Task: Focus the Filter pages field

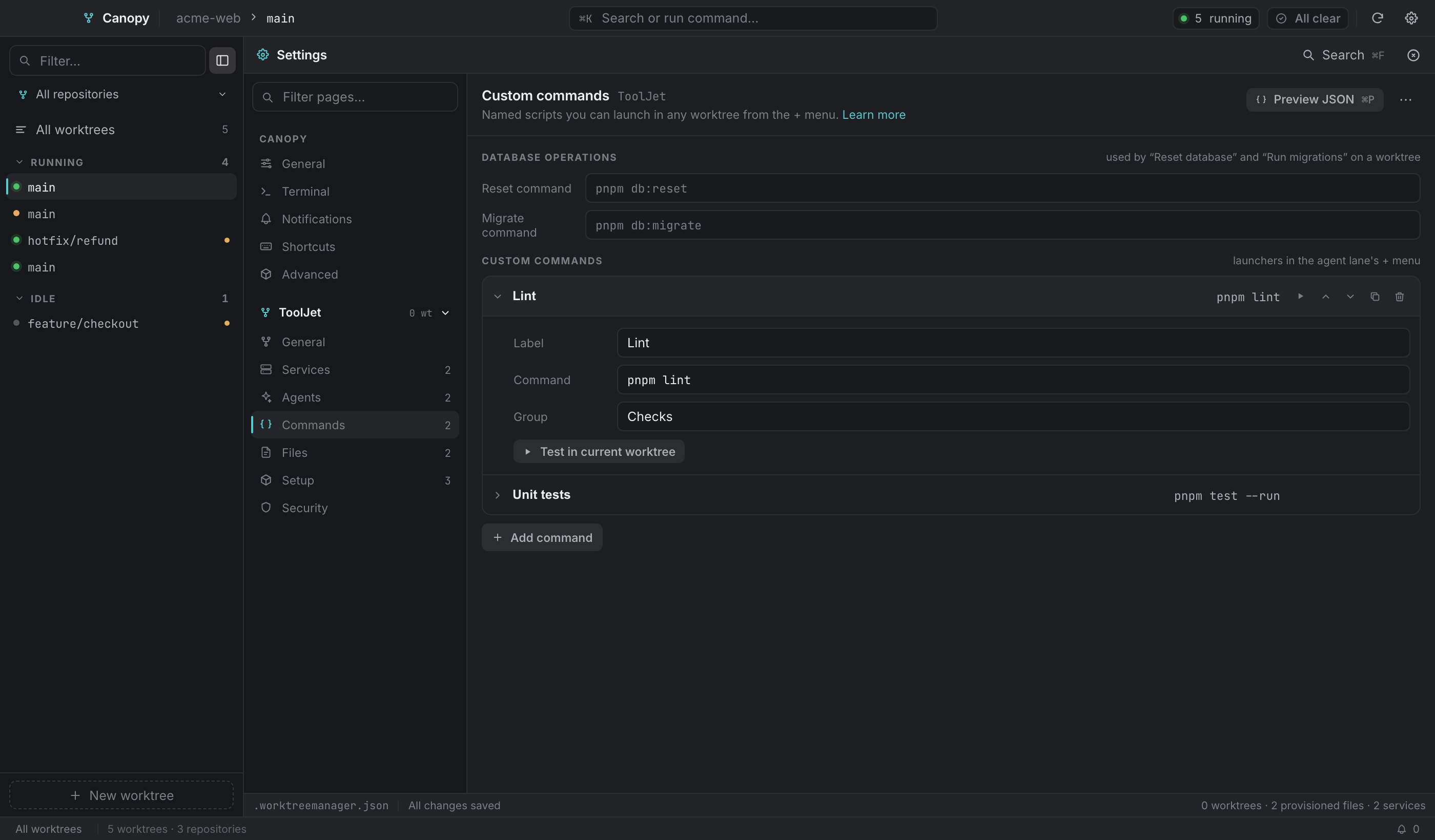Action: click(355, 97)
